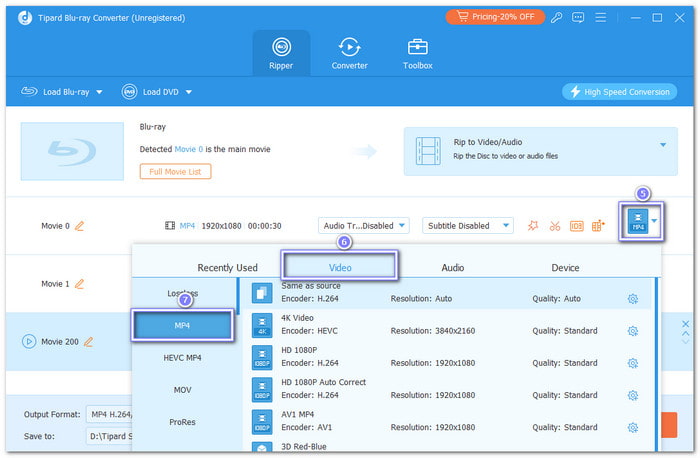Click the rename pencil next to Movie 0
Viewport: 700px width, 458px height.
pyautogui.click(x=80, y=226)
